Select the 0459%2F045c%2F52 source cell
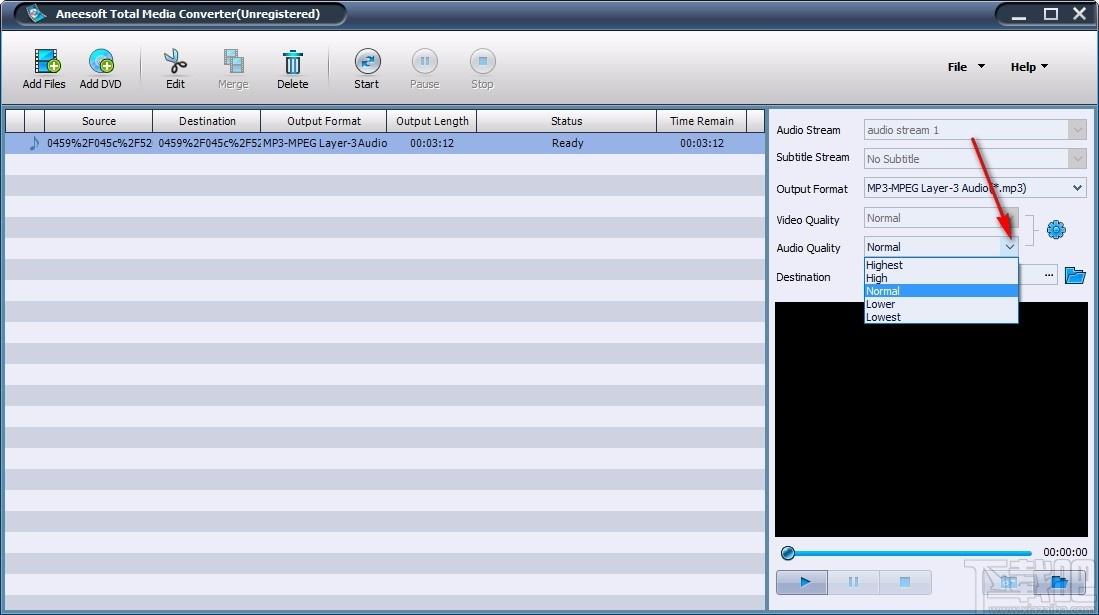 (99, 143)
